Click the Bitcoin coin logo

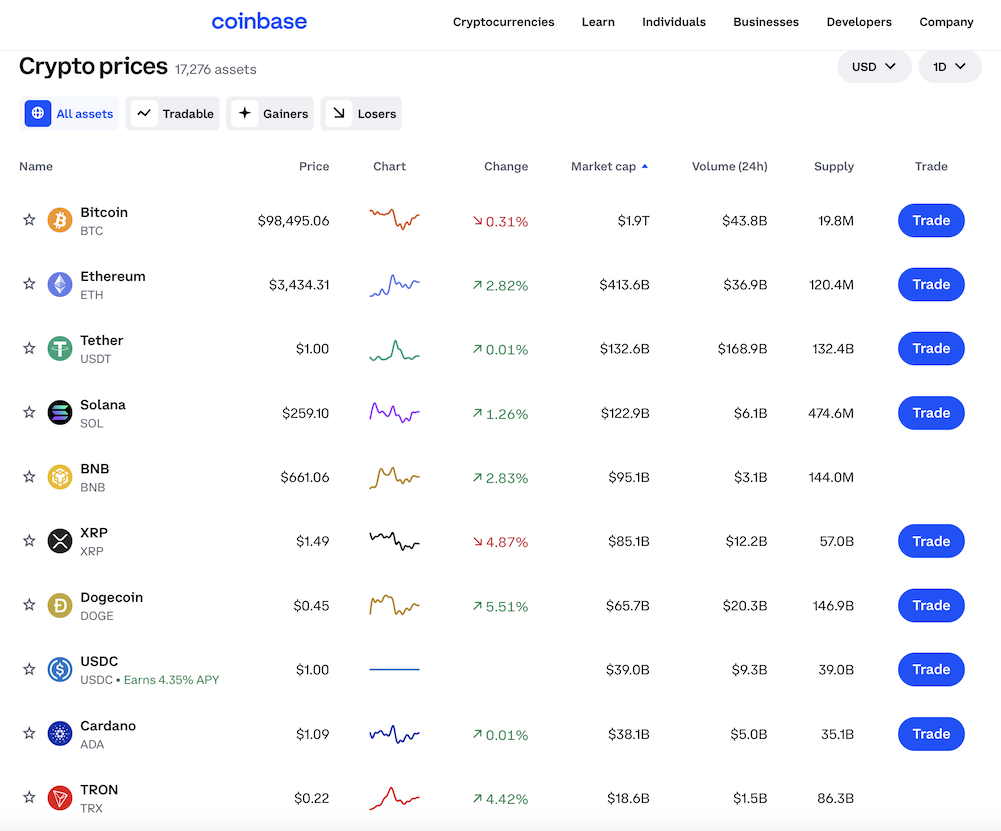point(60,220)
